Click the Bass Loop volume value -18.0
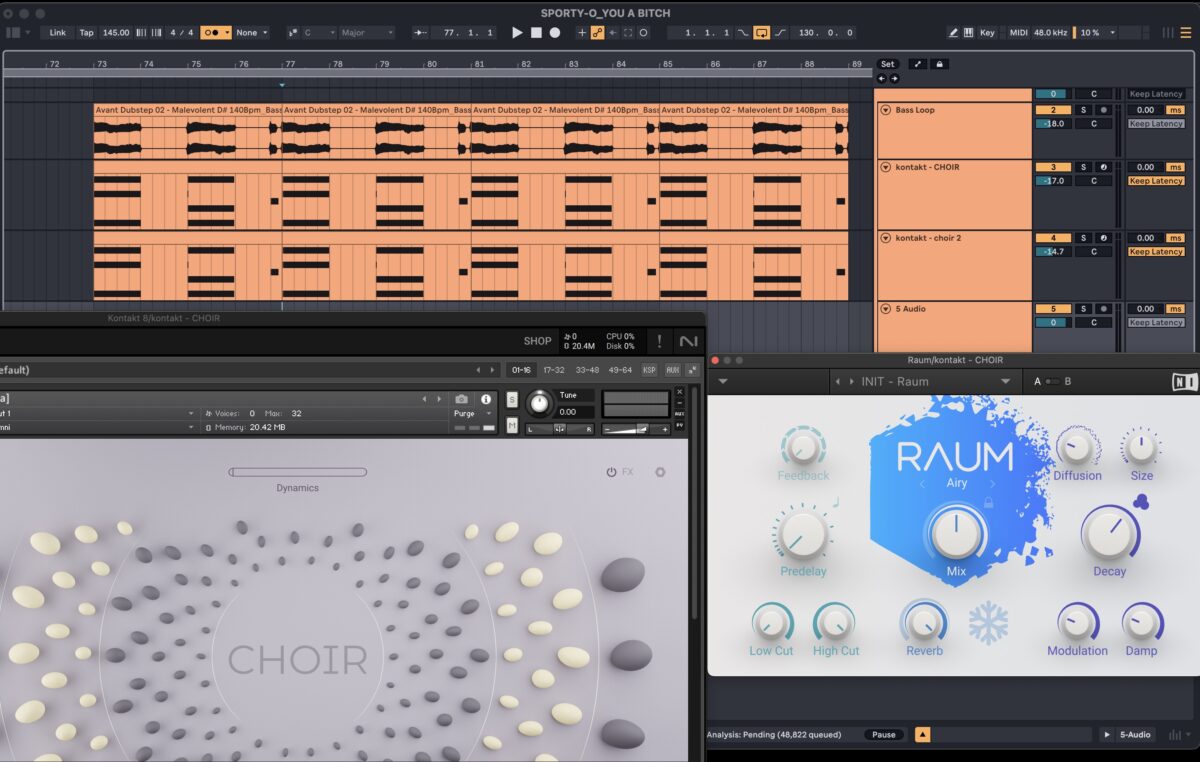1200x762 pixels. pyautogui.click(x=1053, y=124)
